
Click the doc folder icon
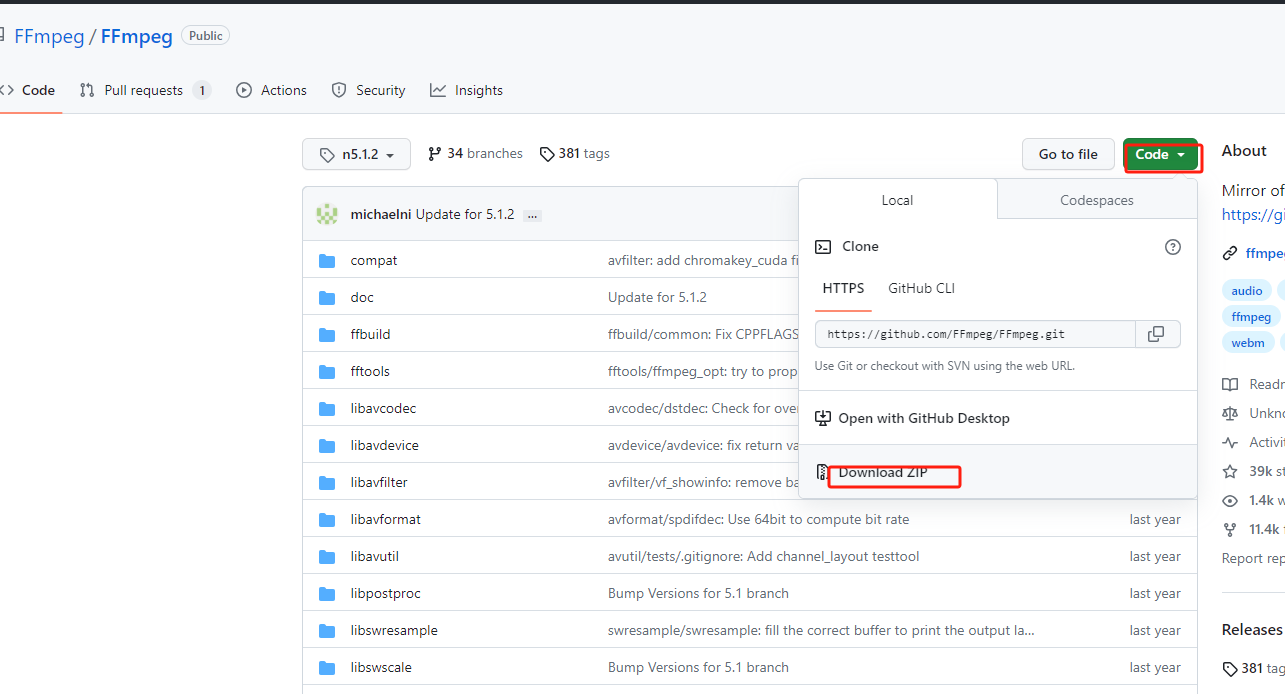coord(327,297)
